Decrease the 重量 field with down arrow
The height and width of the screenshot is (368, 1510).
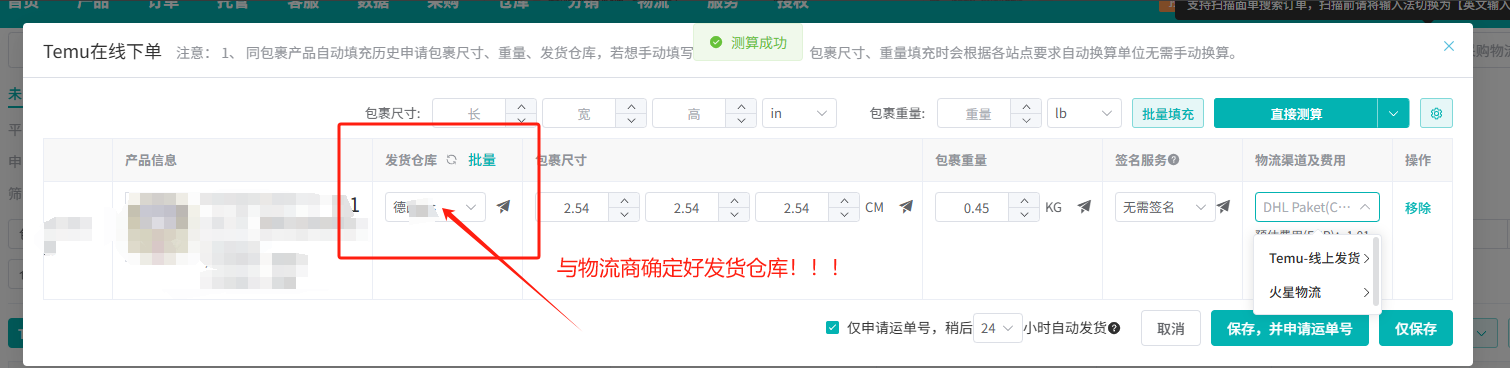click(1026, 121)
